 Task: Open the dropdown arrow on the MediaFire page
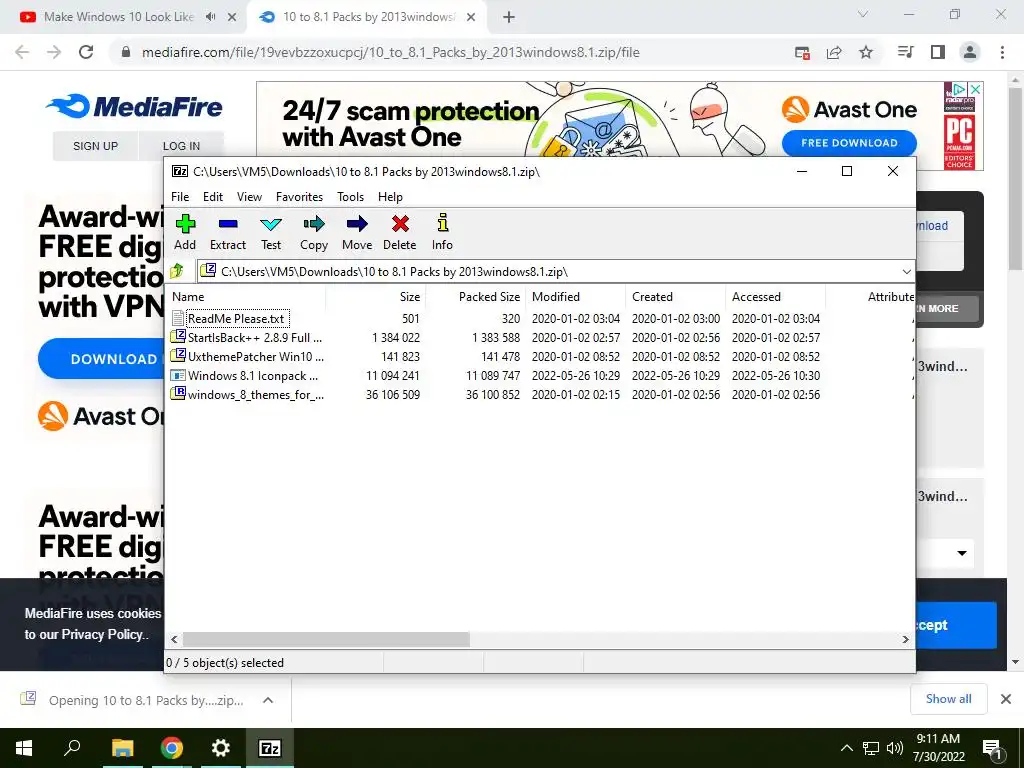[x=962, y=552]
